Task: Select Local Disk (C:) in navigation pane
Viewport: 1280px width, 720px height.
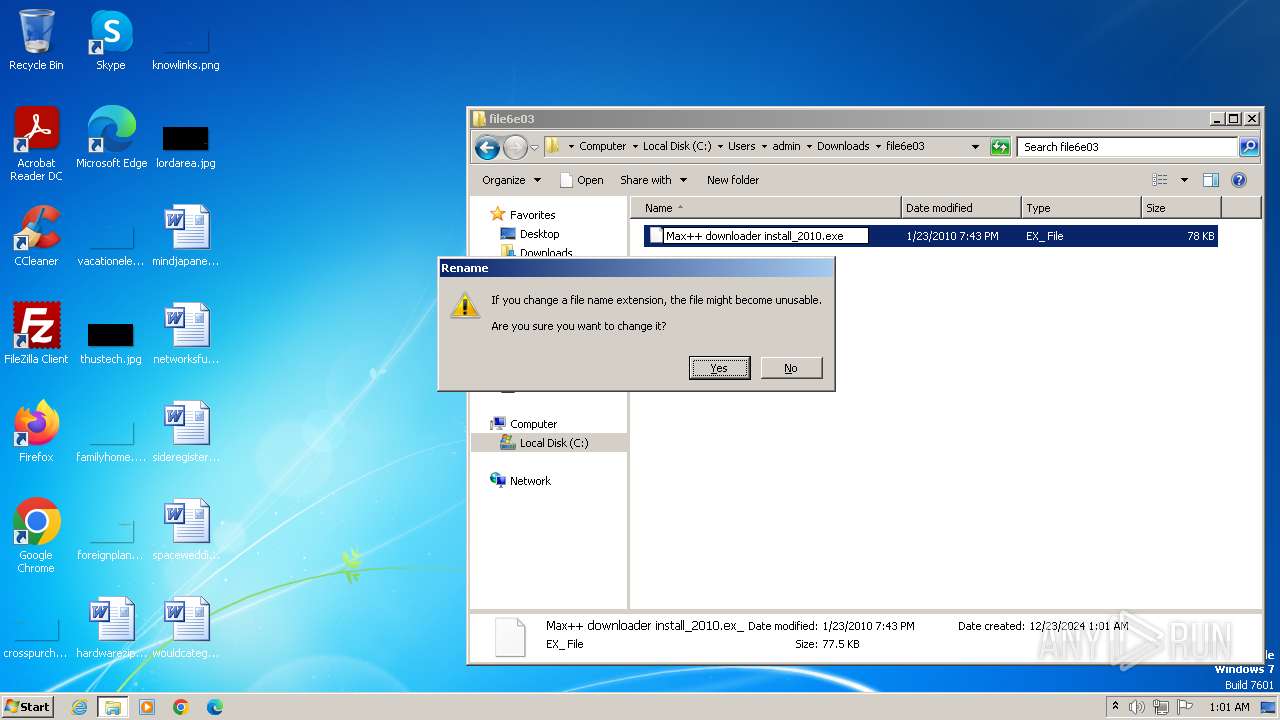Action: pos(554,443)
